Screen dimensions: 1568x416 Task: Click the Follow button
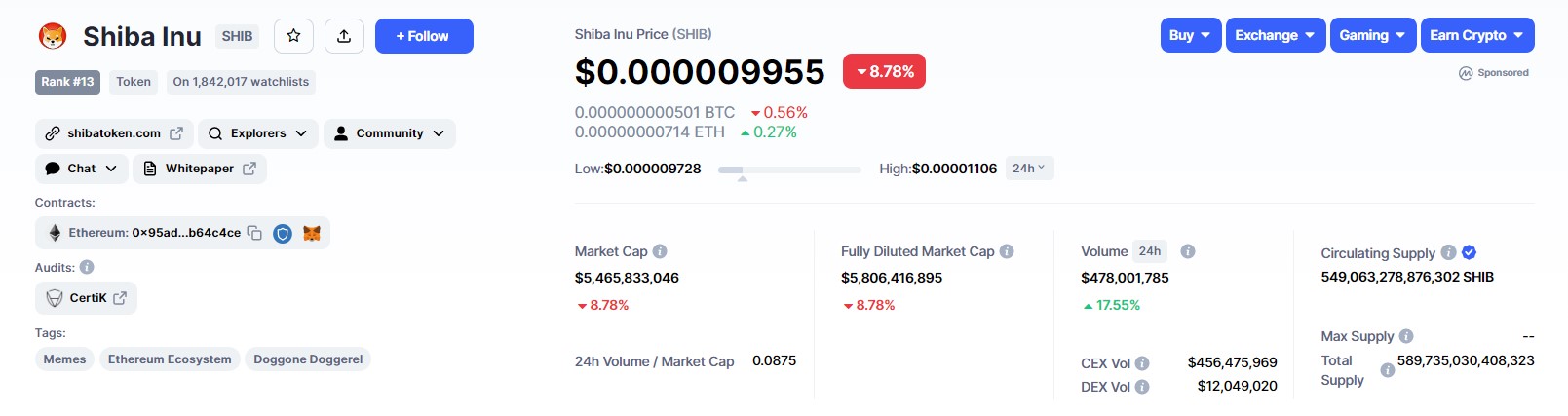(x=424, y=36)
